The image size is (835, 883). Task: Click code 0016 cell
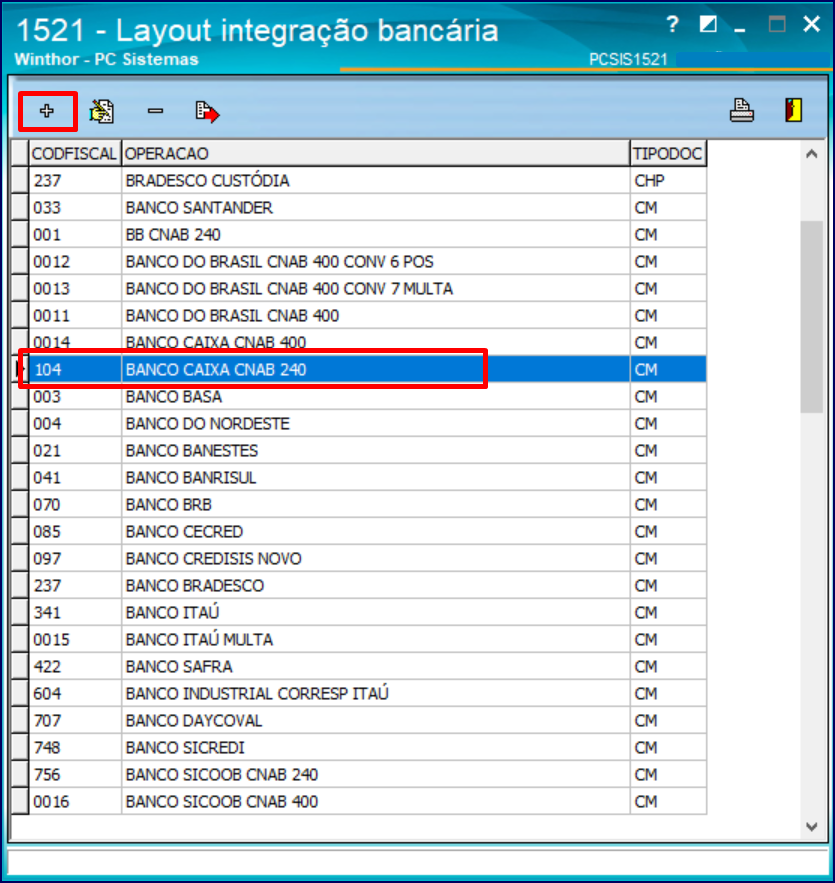tap(75, 801)
